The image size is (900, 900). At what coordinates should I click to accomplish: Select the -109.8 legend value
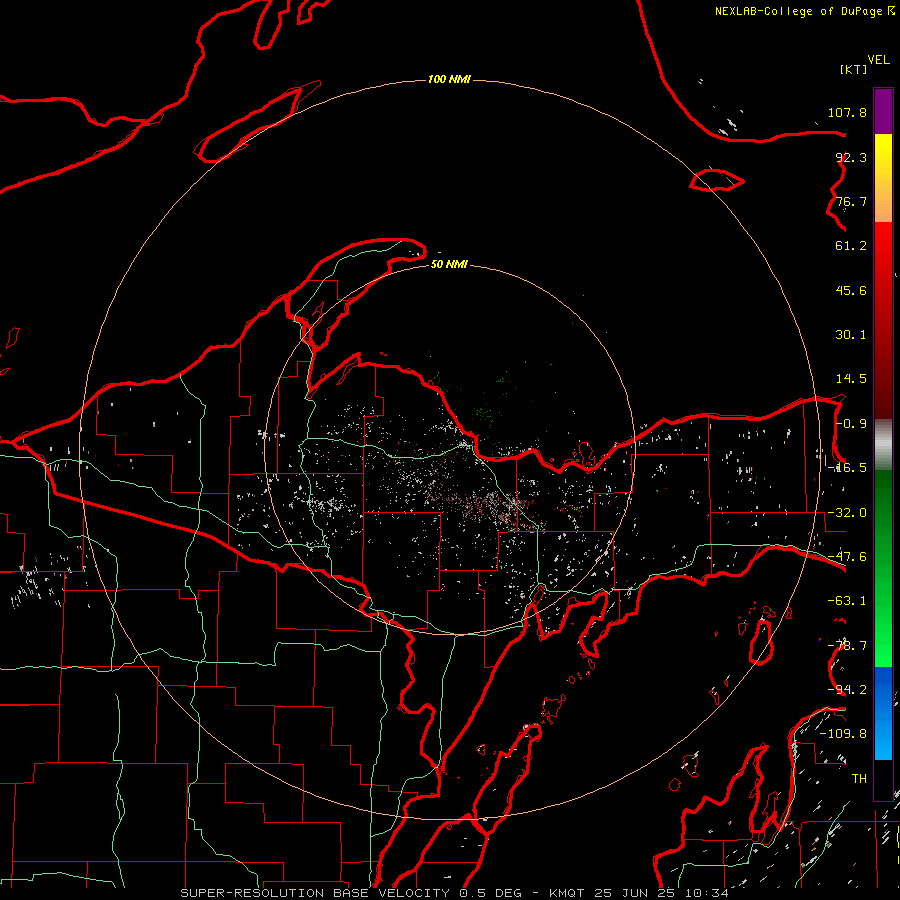(844, 734)
